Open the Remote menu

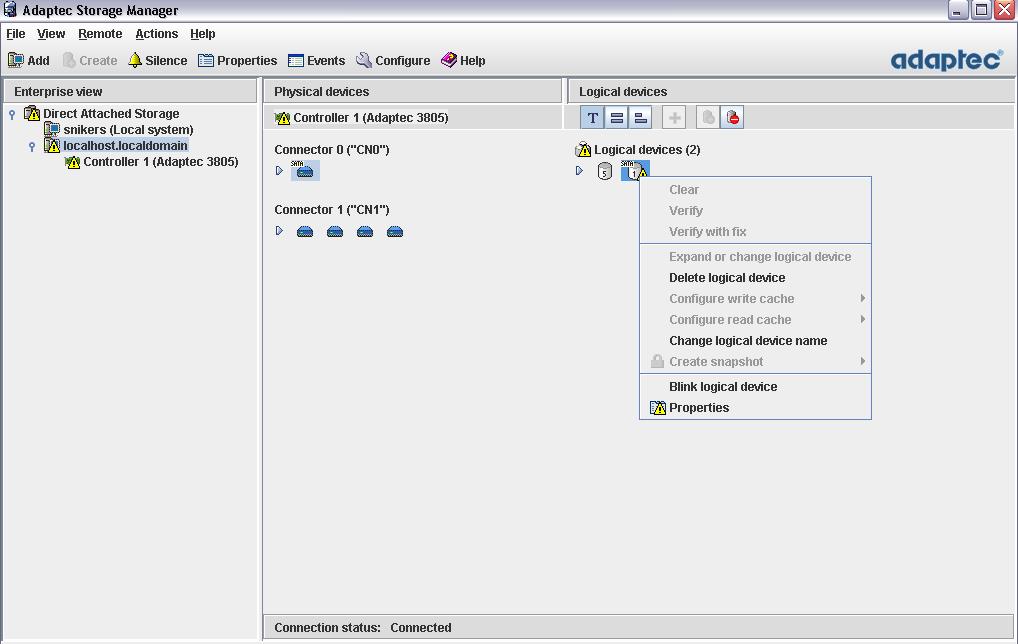tap(100, 33)
